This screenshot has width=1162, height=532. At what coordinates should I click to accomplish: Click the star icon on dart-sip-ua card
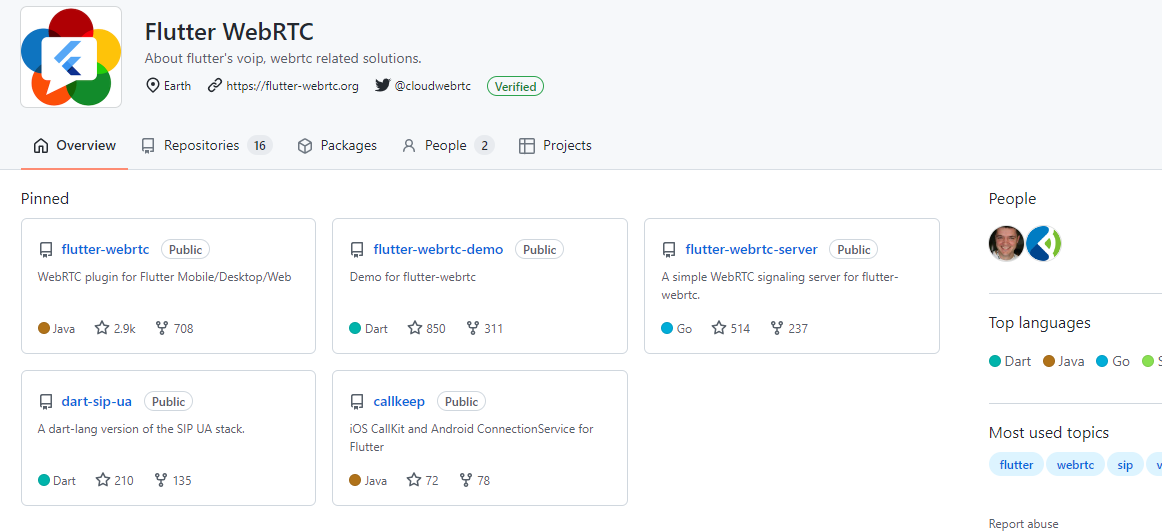tap(103, 480)
